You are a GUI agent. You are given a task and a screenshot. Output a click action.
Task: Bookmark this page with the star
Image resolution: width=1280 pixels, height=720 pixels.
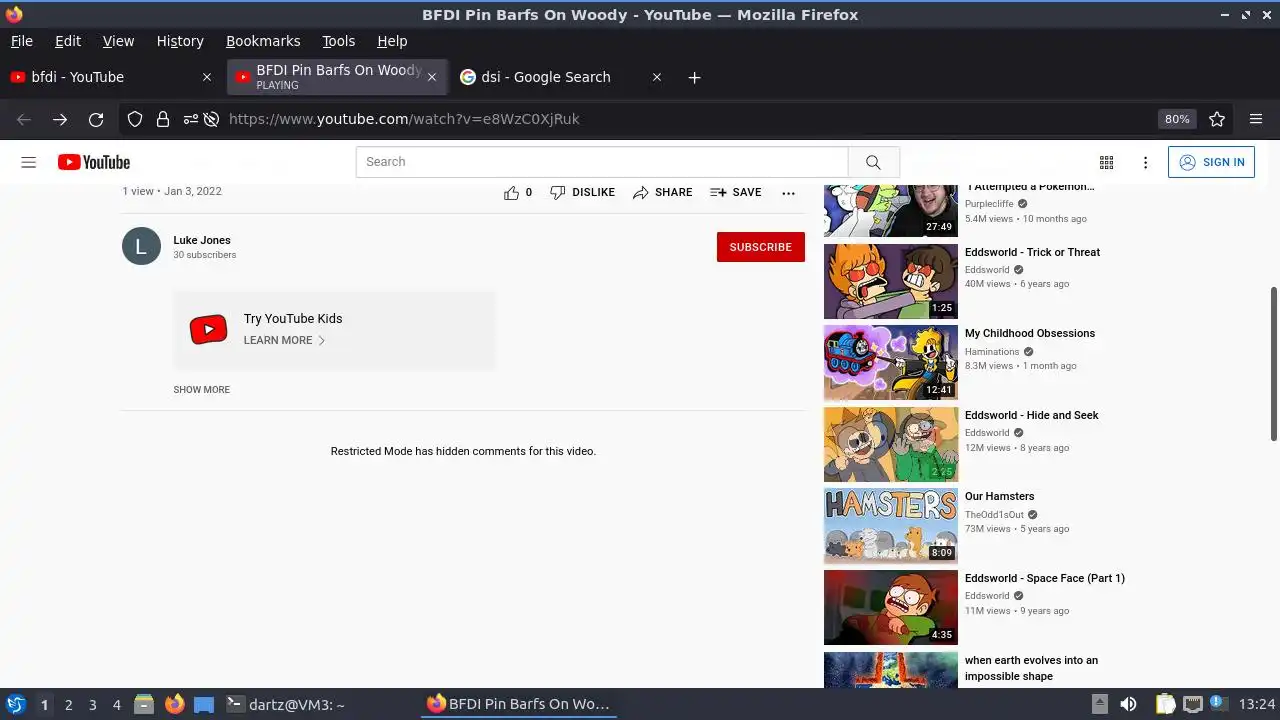click(1217, 119)
